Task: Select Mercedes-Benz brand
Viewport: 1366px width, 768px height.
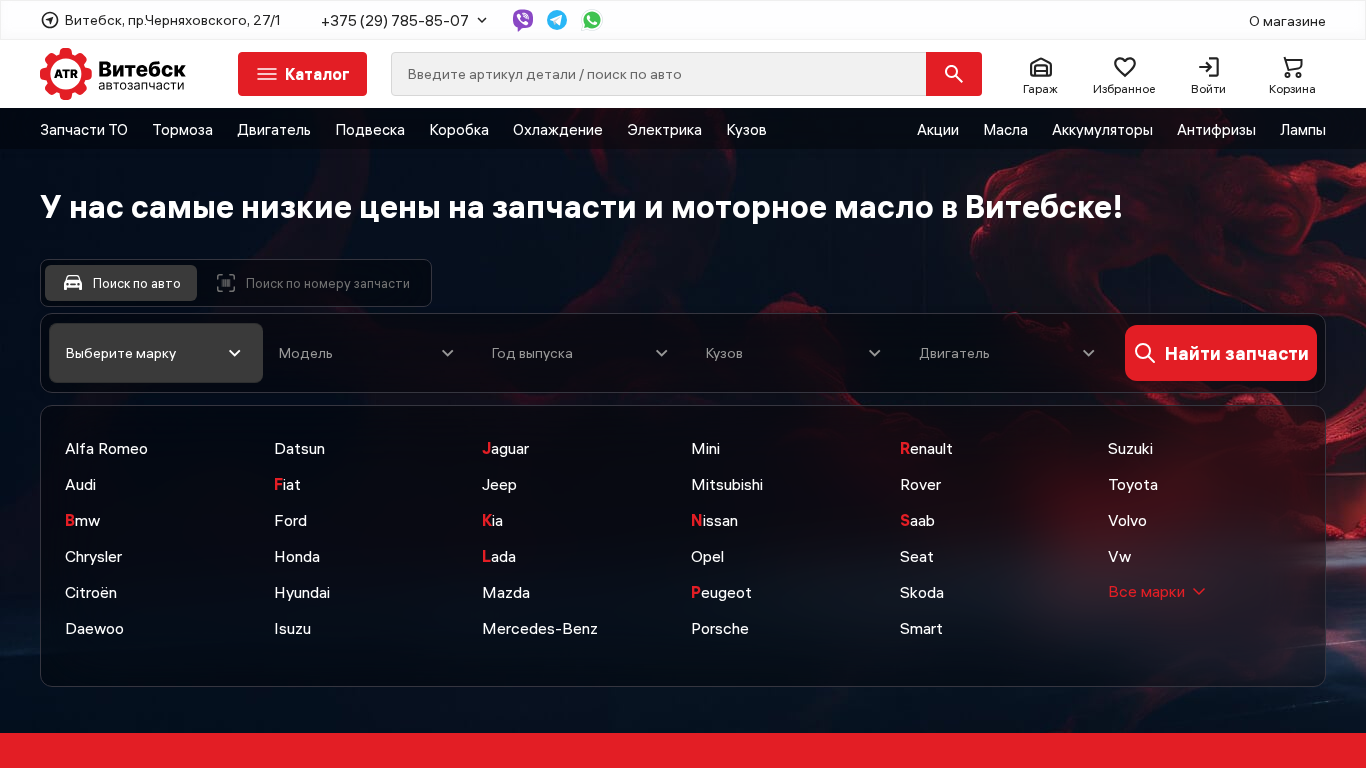Action: pos(540,629)
